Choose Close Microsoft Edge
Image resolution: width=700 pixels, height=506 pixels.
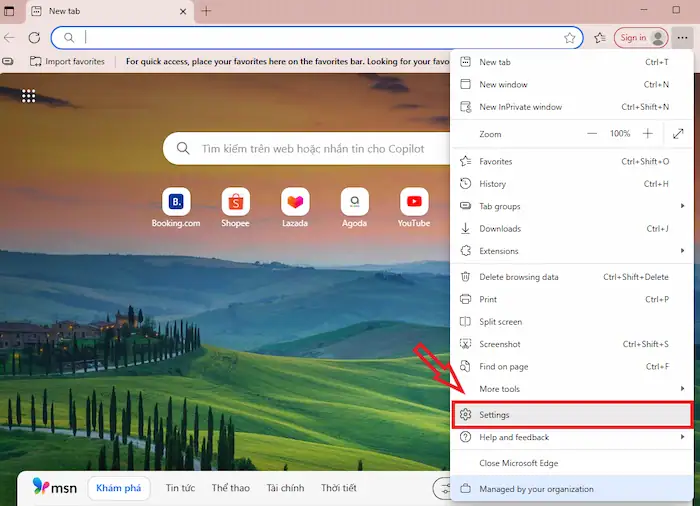(572, 463)
